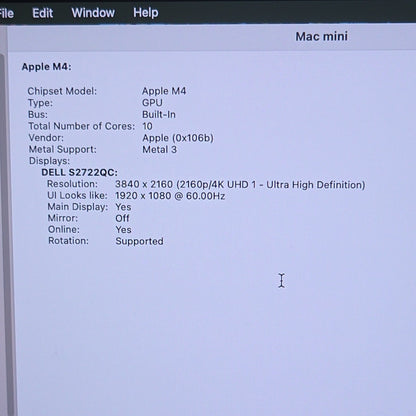Select the Type value GPU
The image size is (416, 416).
[152, 103]
